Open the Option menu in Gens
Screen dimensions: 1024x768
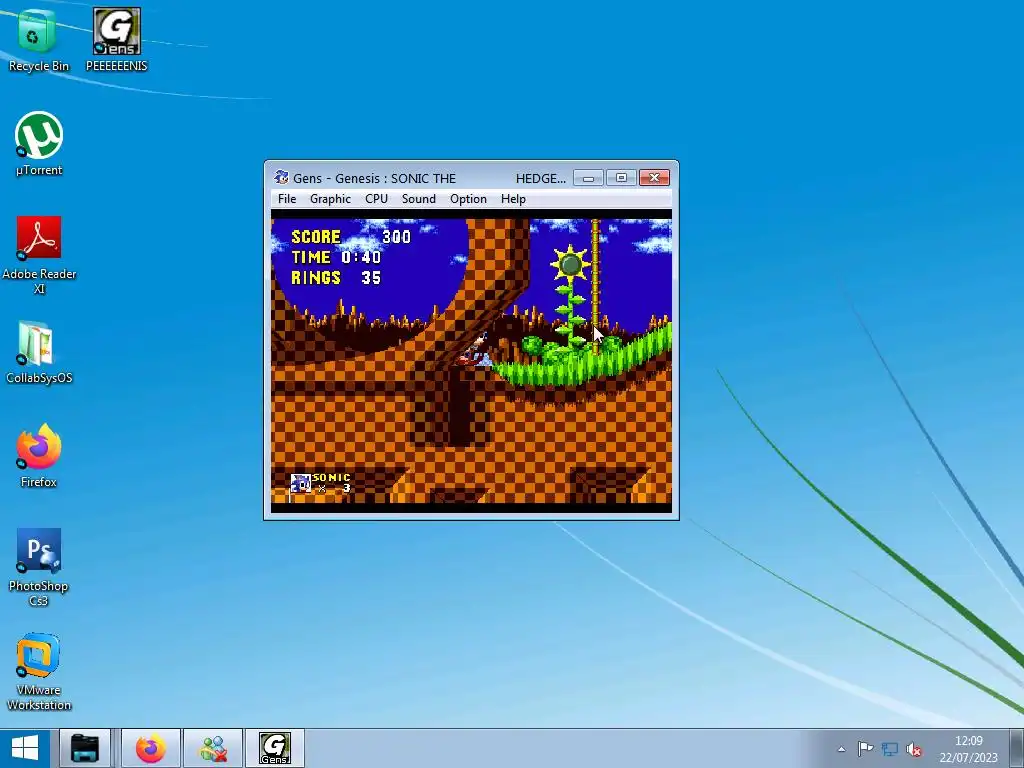coord(468,199)
